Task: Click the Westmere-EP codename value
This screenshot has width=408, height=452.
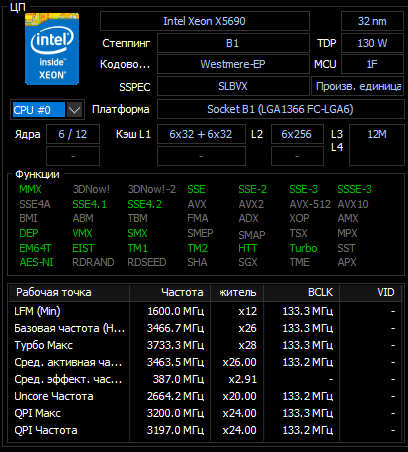Action: tap(233, 64)
